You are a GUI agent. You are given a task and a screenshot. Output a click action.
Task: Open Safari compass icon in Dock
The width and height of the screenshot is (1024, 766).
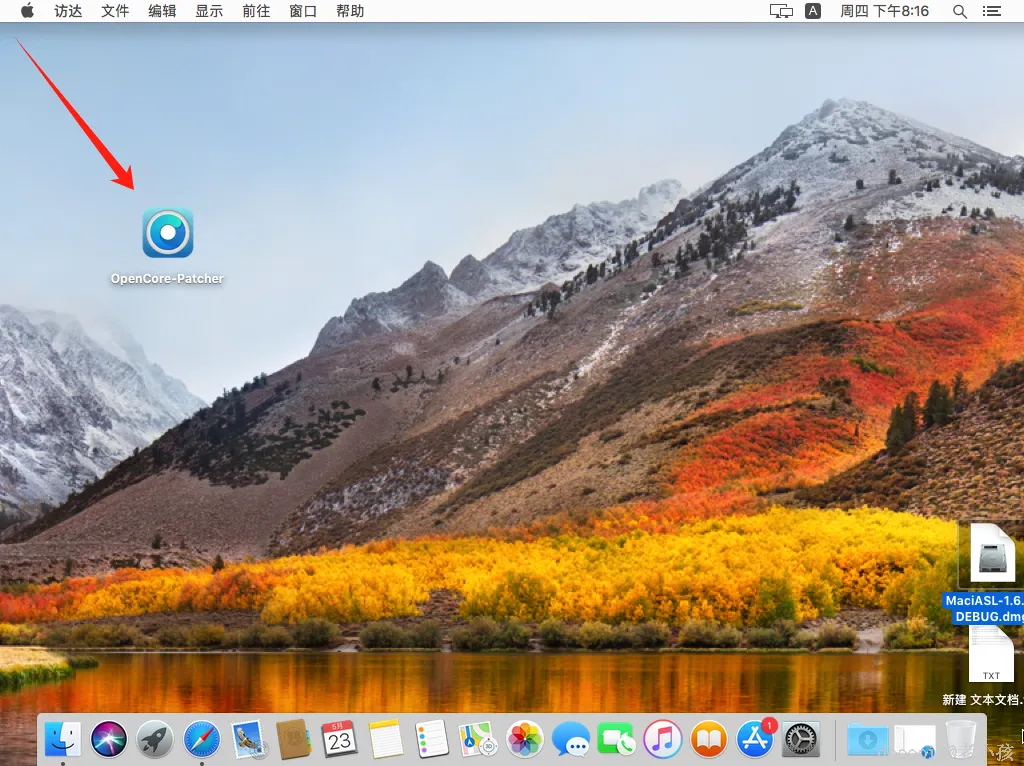point(202,740)
